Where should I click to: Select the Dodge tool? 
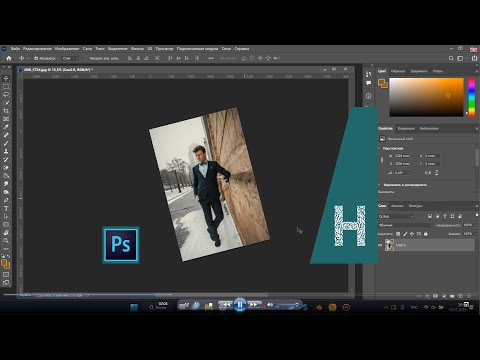point(6,192)
